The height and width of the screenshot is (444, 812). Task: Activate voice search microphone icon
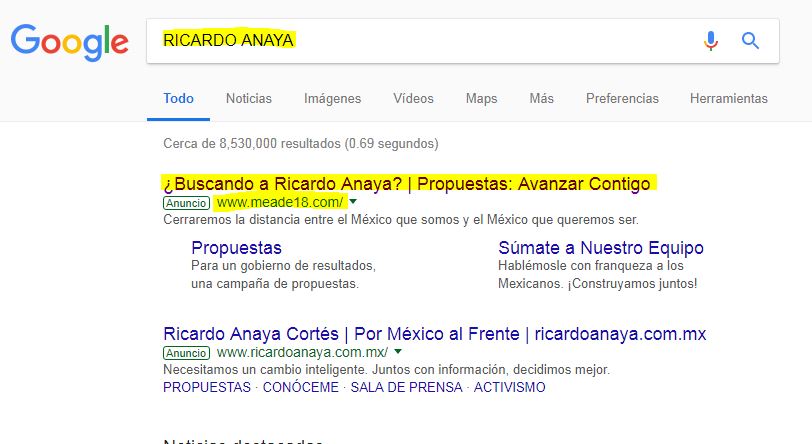(710, 41)
